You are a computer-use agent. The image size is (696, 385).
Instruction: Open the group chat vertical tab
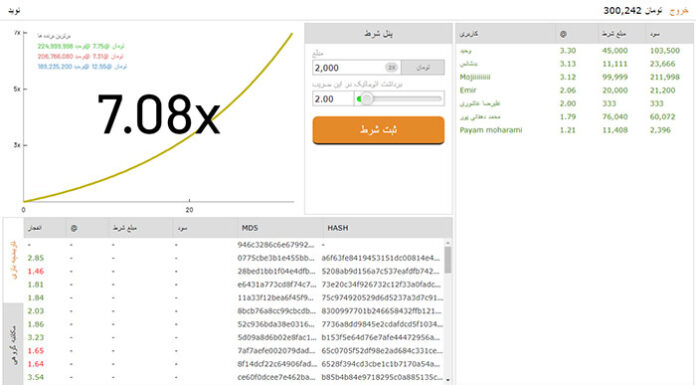pos(14,344)
